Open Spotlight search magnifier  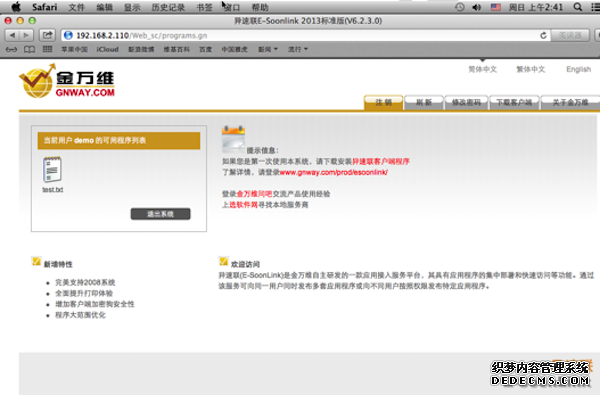point(578,7)
